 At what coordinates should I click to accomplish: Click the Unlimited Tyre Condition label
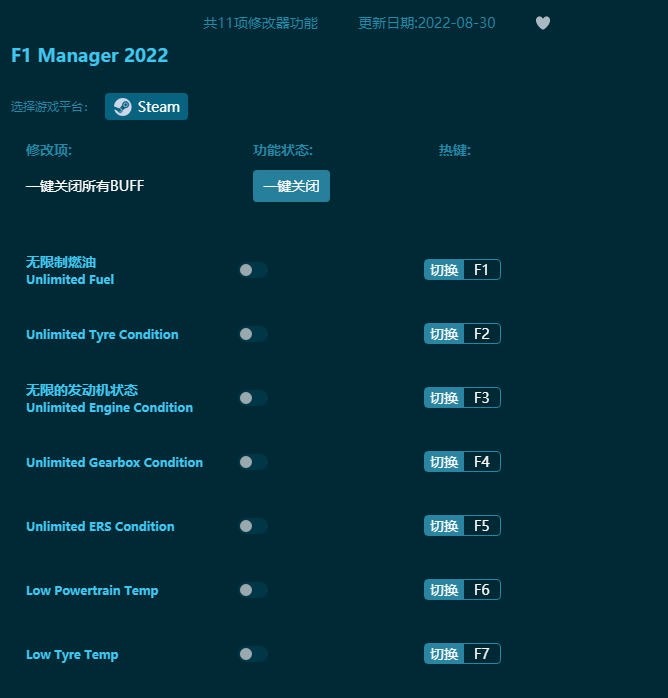pos(102,335)
